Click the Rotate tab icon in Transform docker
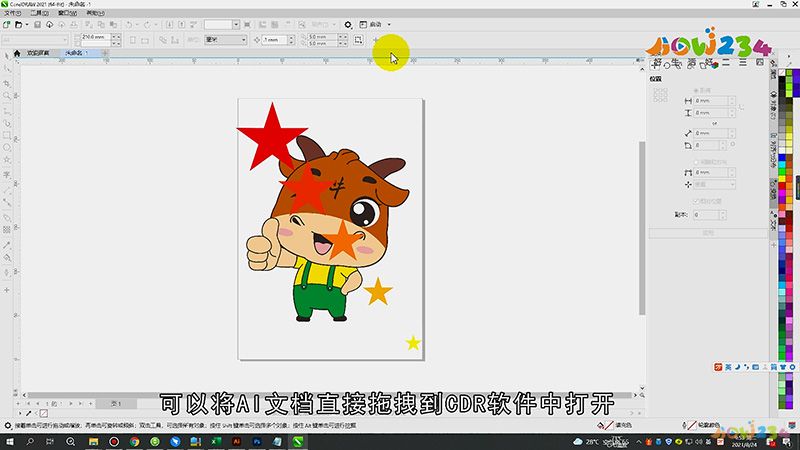Image resolution: width=800 pixels, height=450 pixels. [667, 64]
